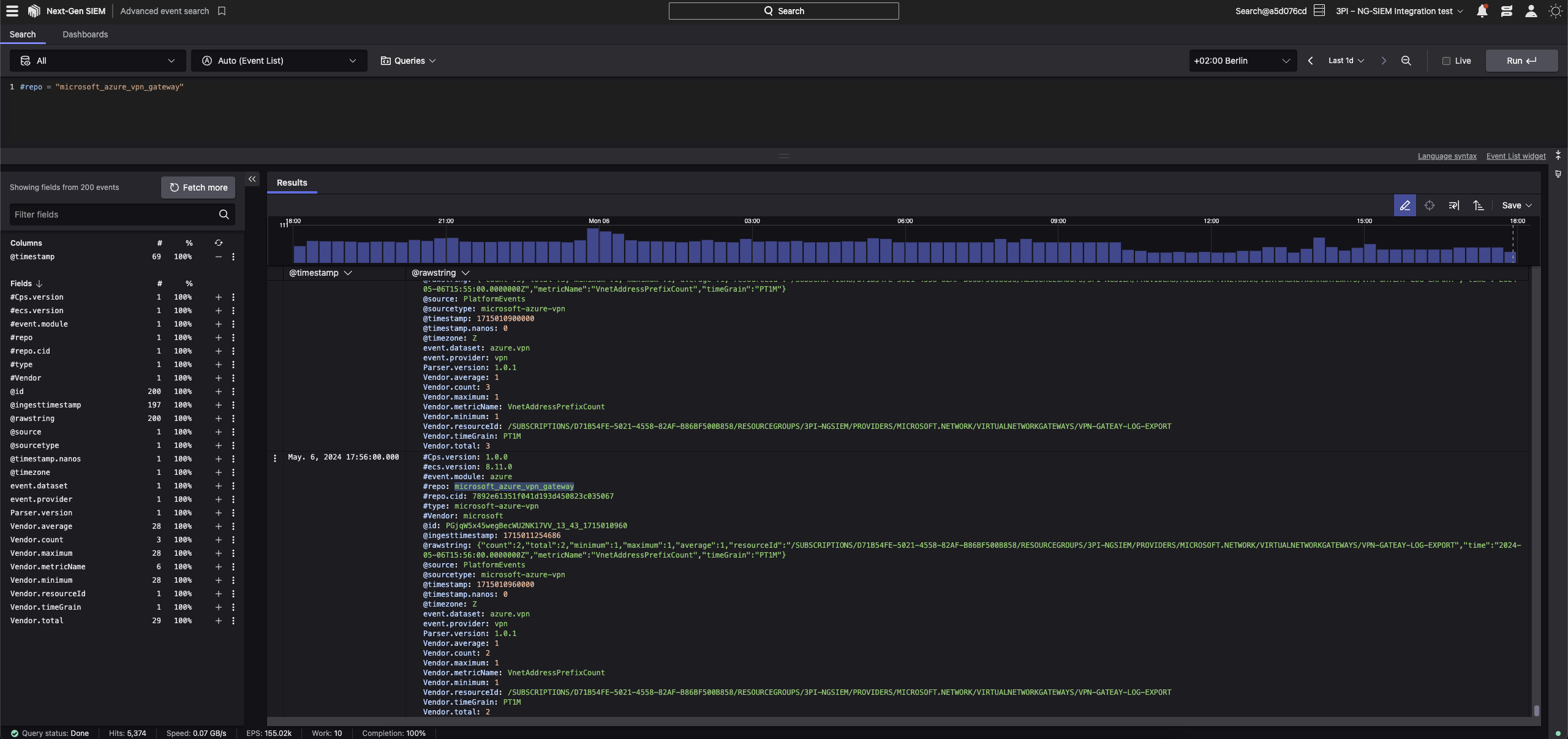Add Vendor.metricName field as column
Image resolution: width=1568 pixels, height=739 pixels.
point(218,567)
